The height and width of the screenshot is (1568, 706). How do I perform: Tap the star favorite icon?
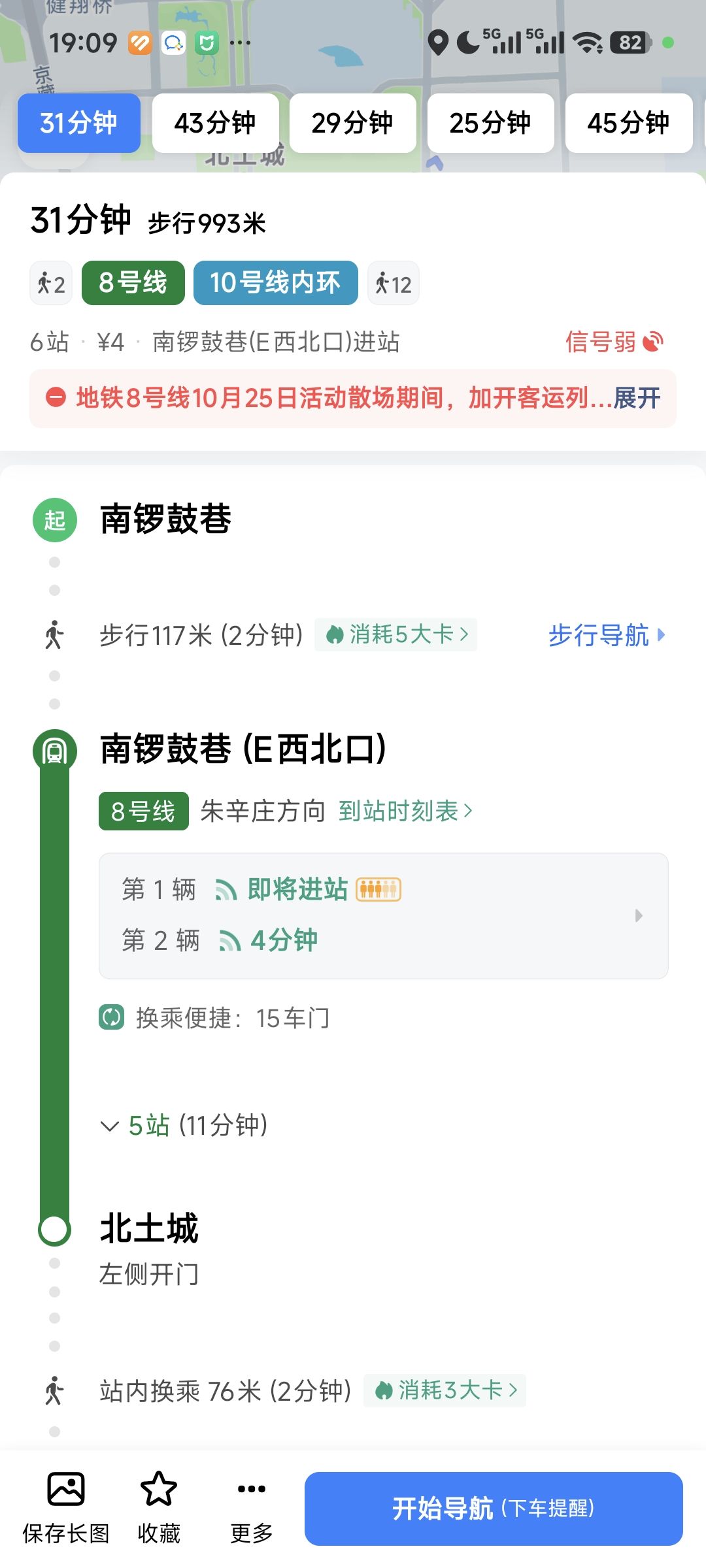(x=159, y=1490)
